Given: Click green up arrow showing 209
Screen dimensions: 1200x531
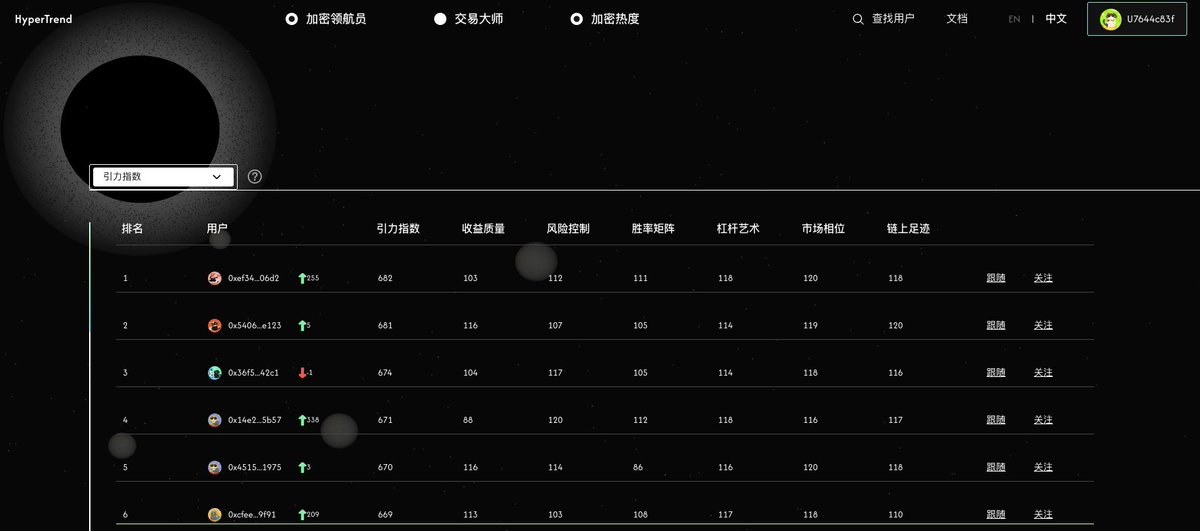Looking at the screenshot, I should click(x=302, y=515).
